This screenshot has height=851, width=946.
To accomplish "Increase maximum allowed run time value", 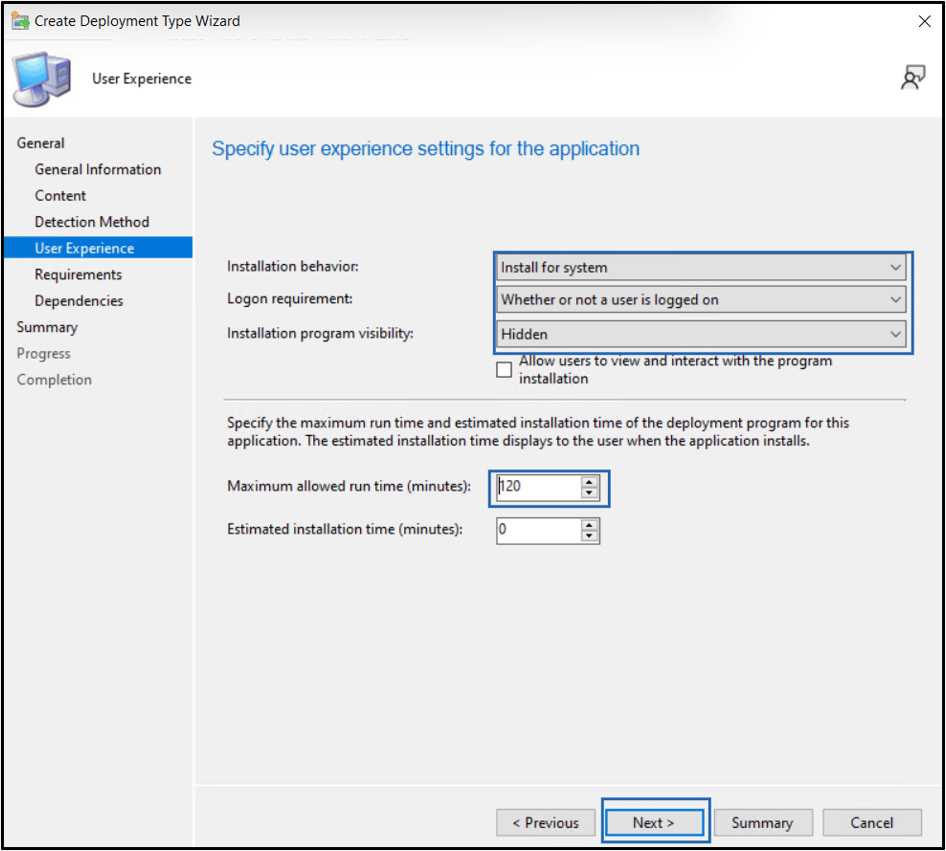I will tap(589, 481).
